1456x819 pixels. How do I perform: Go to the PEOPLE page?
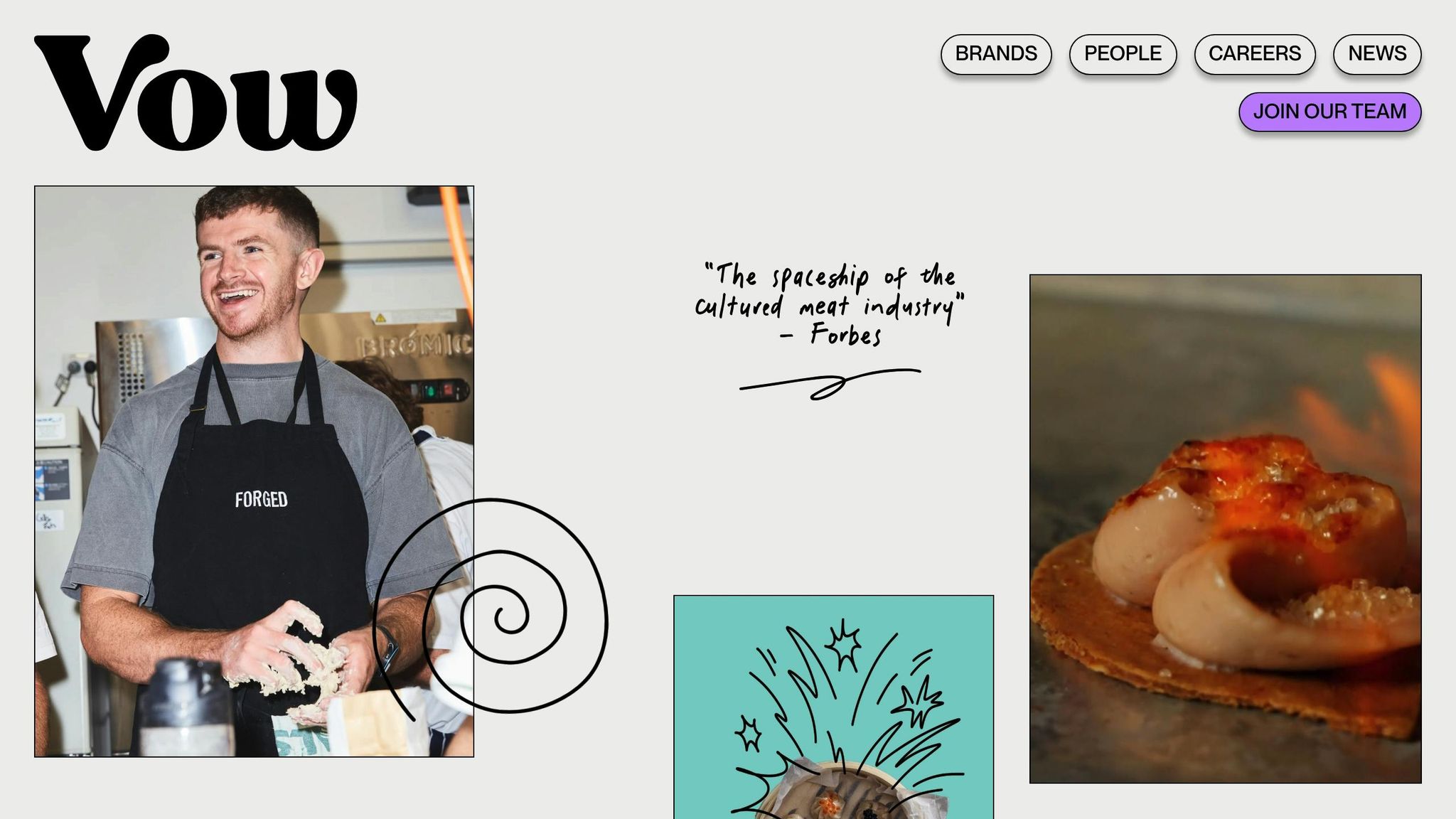tap(1123, 54)
